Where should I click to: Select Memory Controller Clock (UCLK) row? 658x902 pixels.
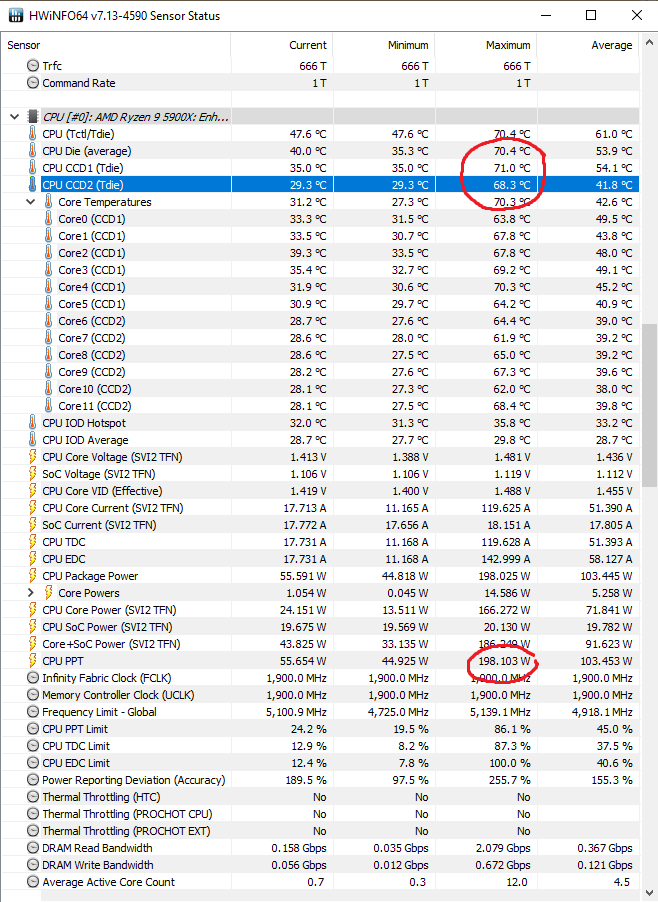coord(320,695)
